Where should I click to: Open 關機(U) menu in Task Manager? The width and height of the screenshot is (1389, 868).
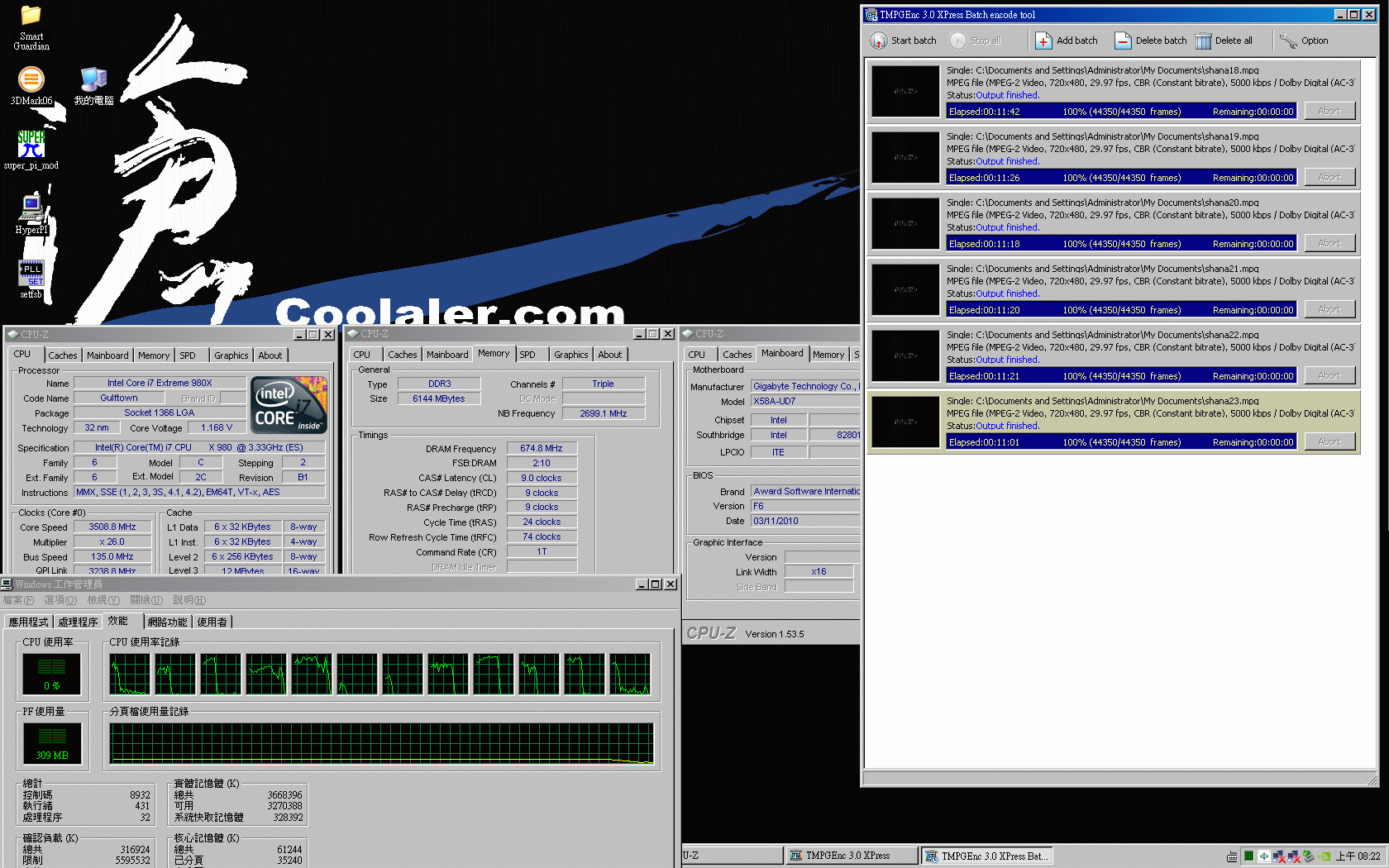click(x=146, y=600)
